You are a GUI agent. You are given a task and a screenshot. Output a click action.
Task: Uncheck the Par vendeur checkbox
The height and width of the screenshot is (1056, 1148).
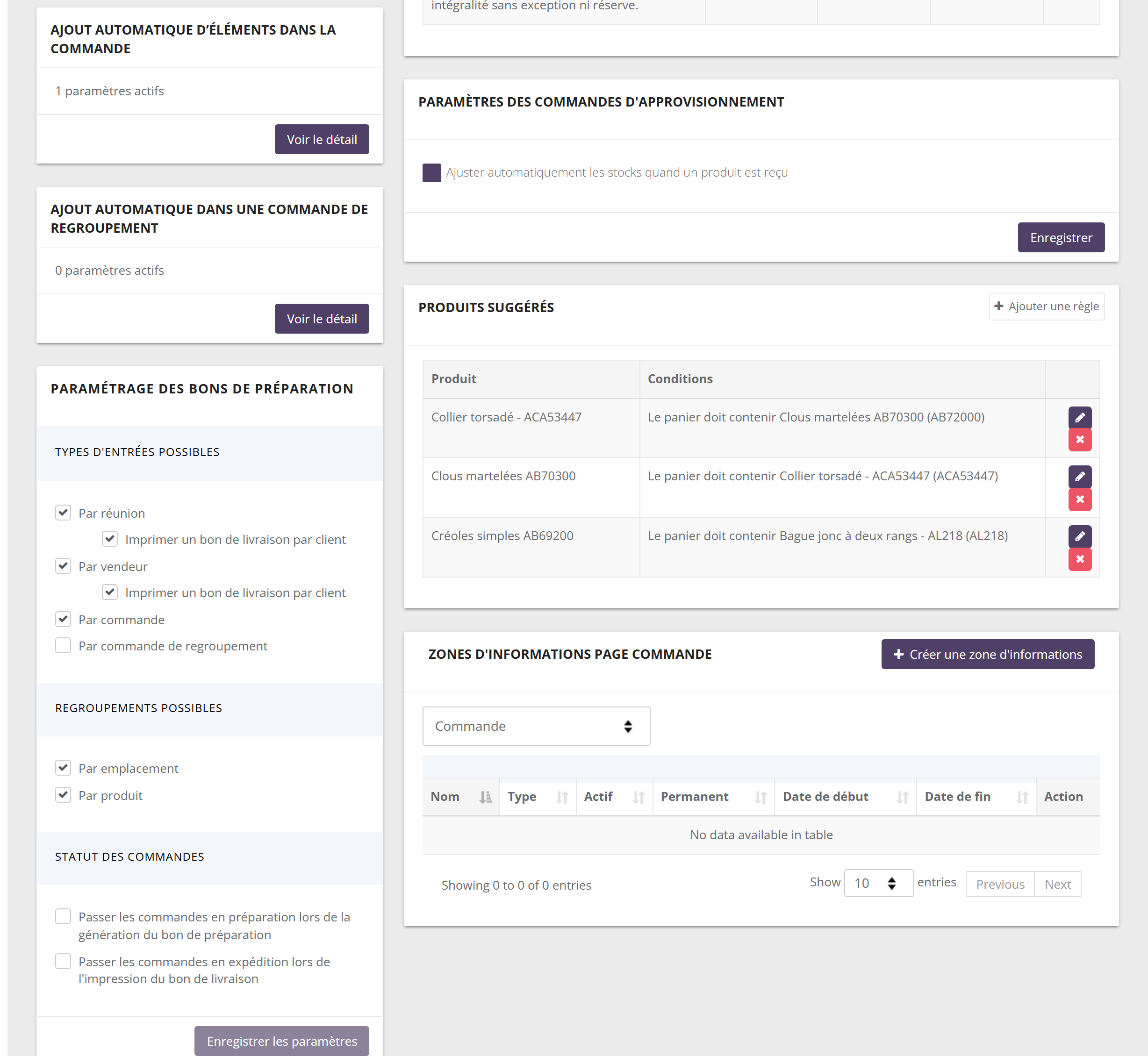click(63, 566)
